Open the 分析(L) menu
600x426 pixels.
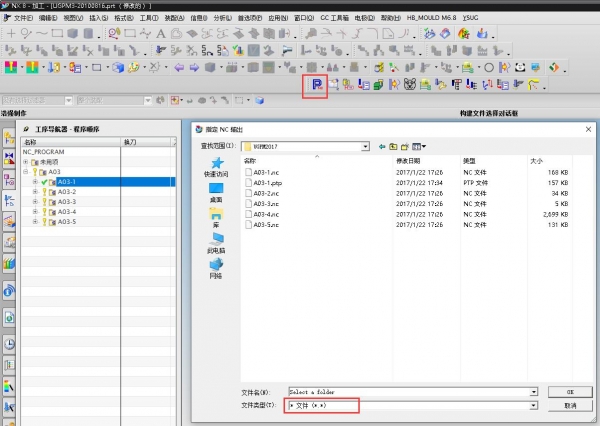(x=222, y=18)
